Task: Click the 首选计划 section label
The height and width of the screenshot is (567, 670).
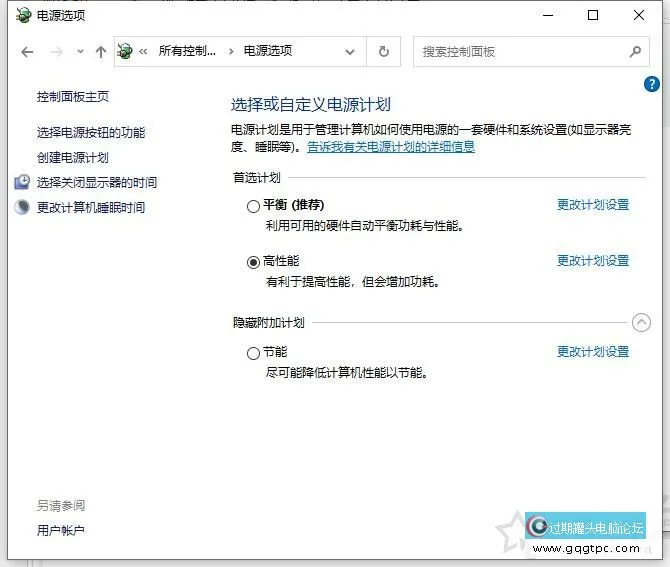Action: [x=257, y=178]
